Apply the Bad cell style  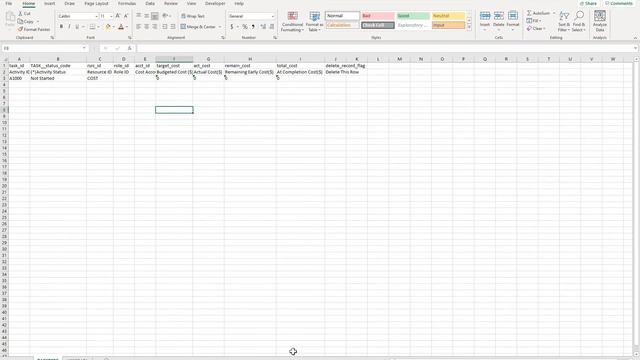378,16
